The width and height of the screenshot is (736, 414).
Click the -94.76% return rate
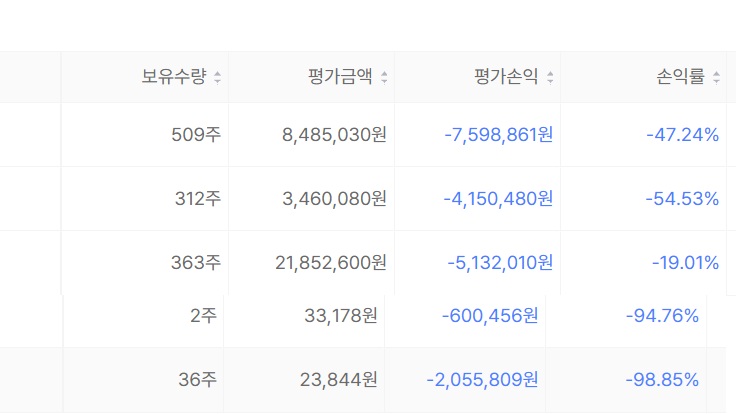(x=662, y=316)
